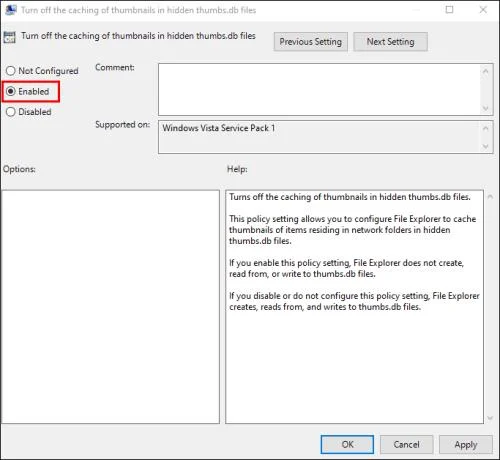This screenshot has width=500, height=460.
Task: Click the 'Options:' label
Action: click(x=19, y=169)
